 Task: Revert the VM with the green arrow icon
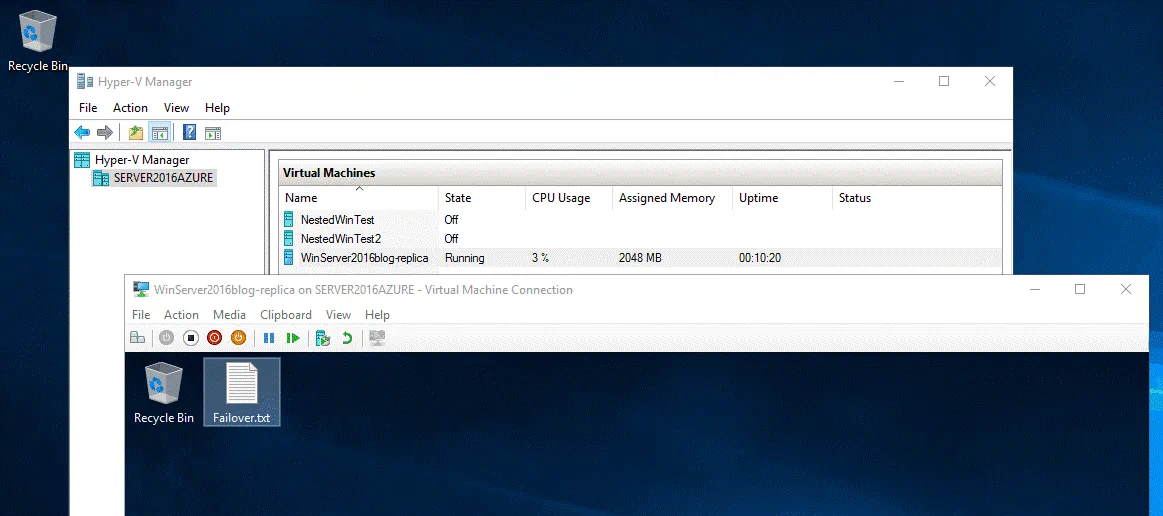point(347,338)
